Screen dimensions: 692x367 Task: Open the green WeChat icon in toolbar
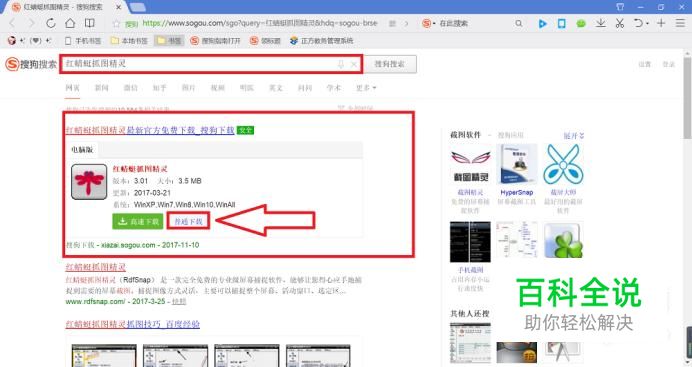[x=581, y=24]
